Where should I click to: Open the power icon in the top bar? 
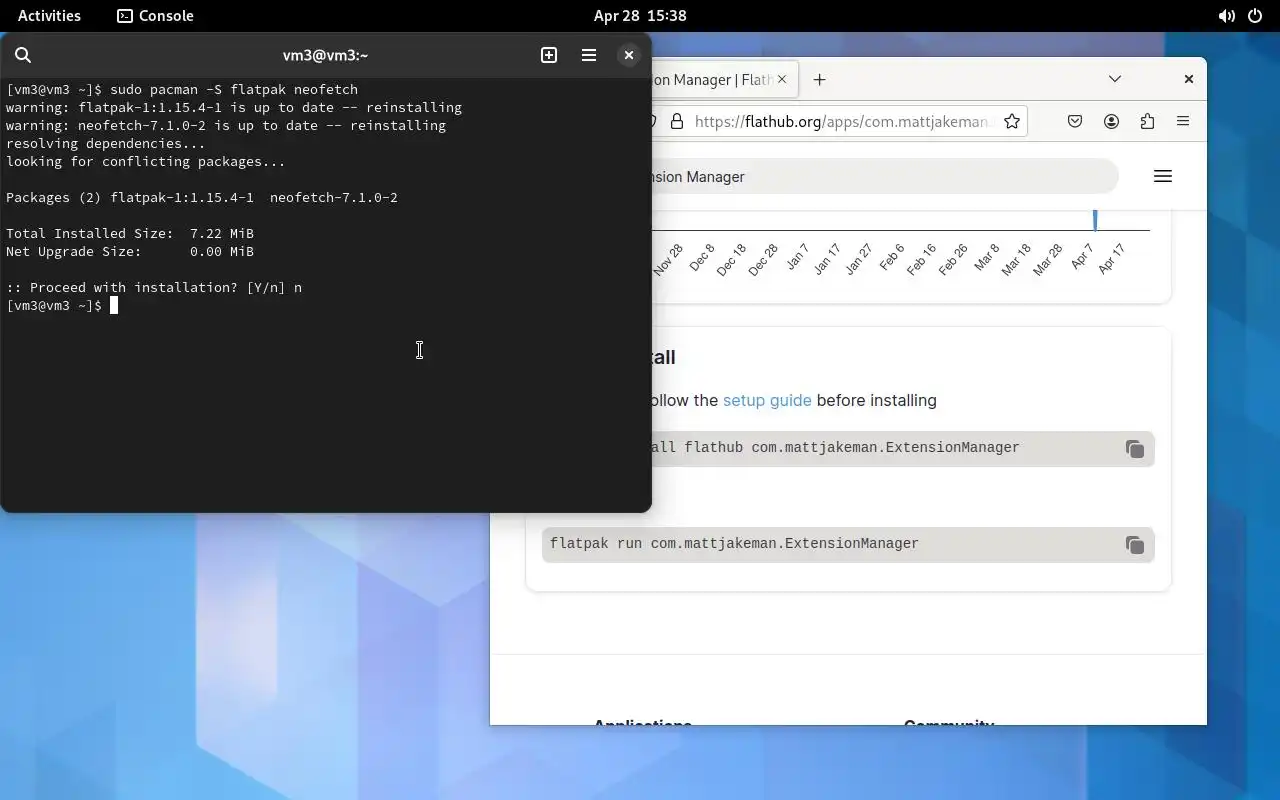tap(1255, 16)
